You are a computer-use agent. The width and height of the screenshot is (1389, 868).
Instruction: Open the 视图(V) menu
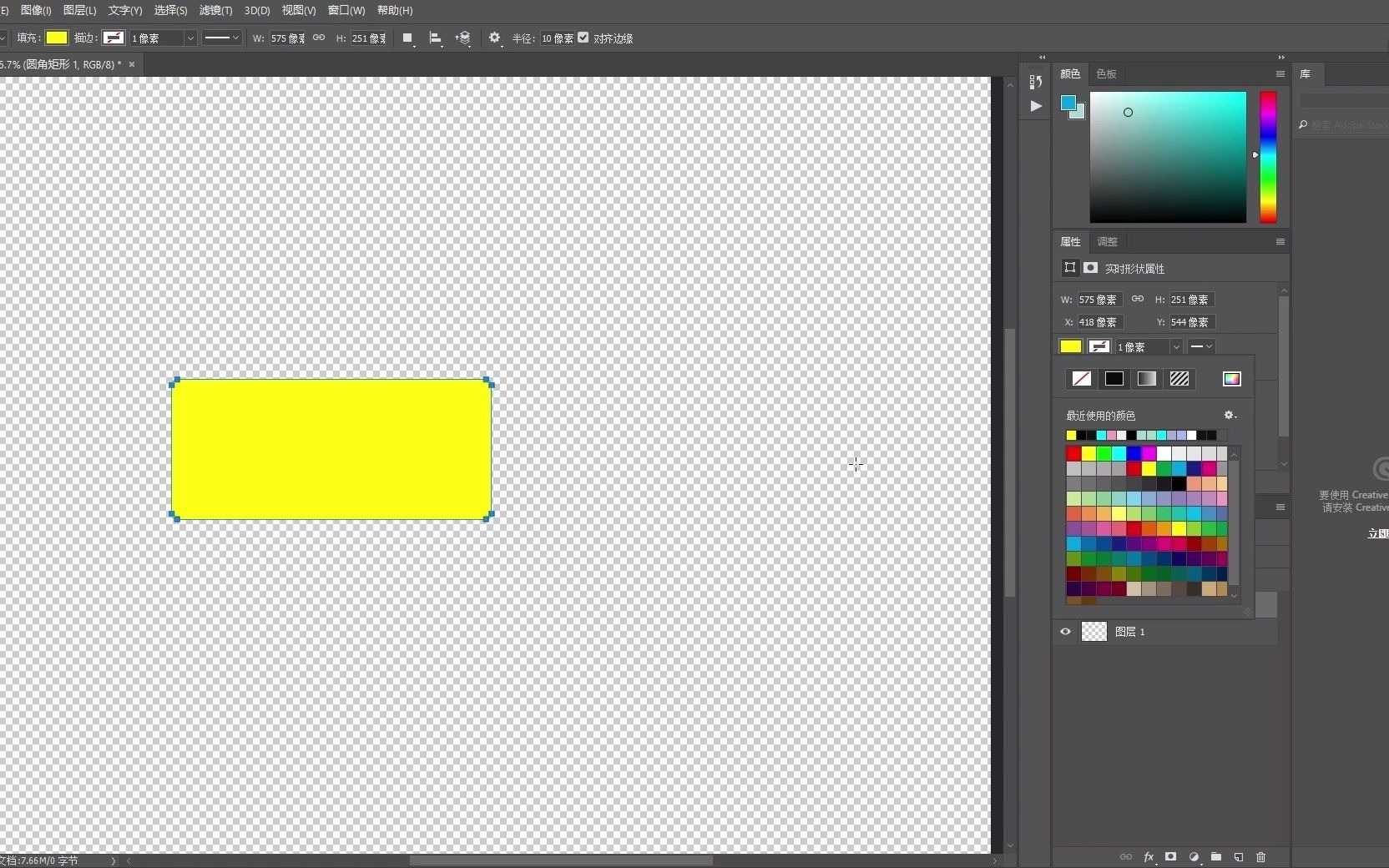298,10
